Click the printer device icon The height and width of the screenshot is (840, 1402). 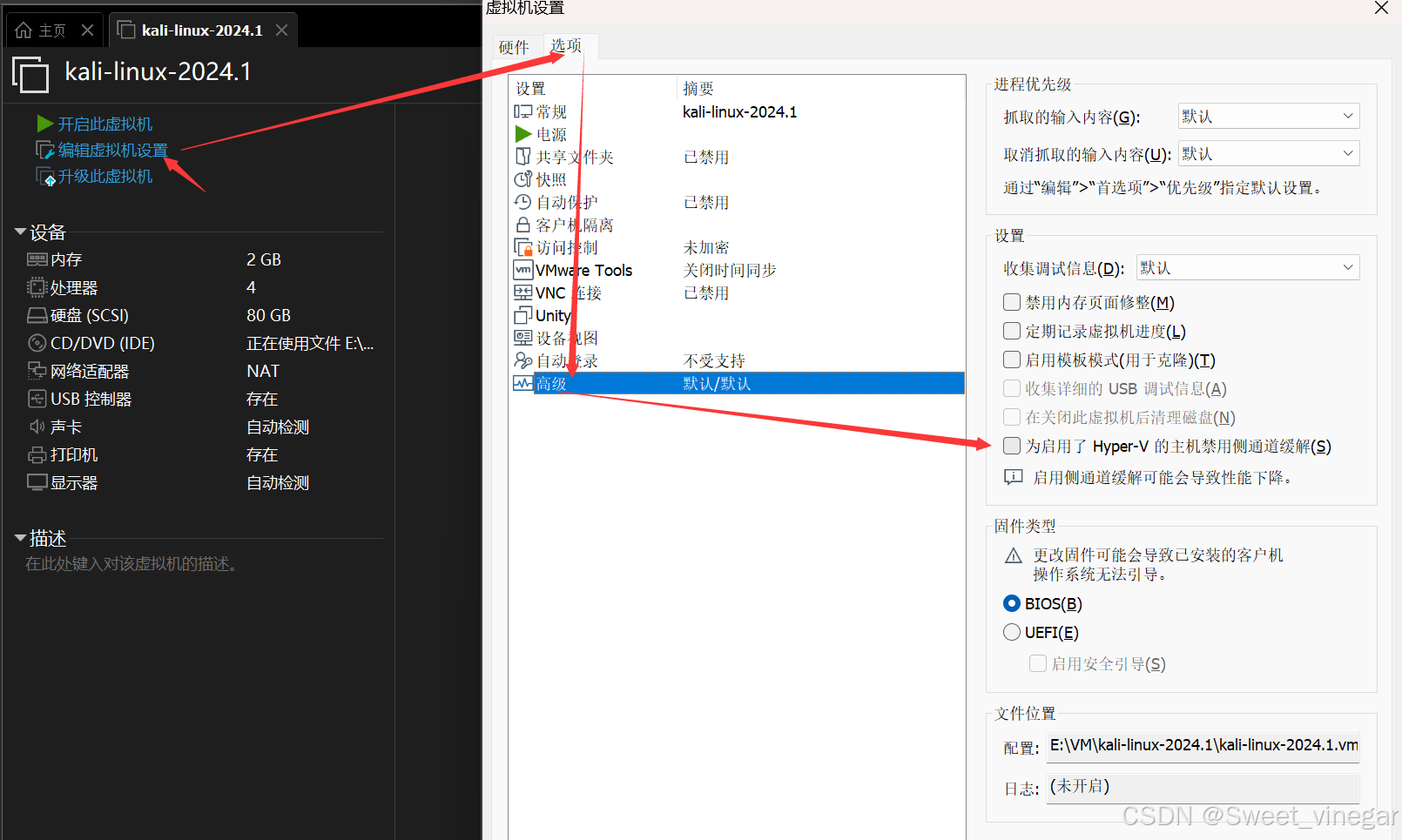coord(37,454)
